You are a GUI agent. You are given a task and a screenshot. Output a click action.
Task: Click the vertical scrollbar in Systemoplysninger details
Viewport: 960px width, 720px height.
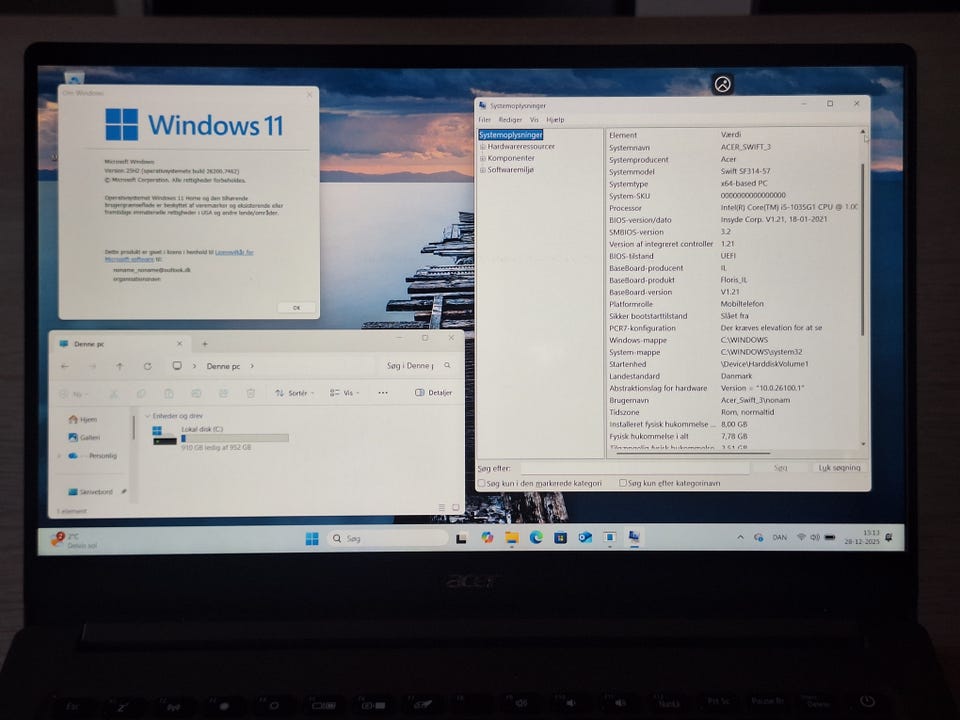863,250
